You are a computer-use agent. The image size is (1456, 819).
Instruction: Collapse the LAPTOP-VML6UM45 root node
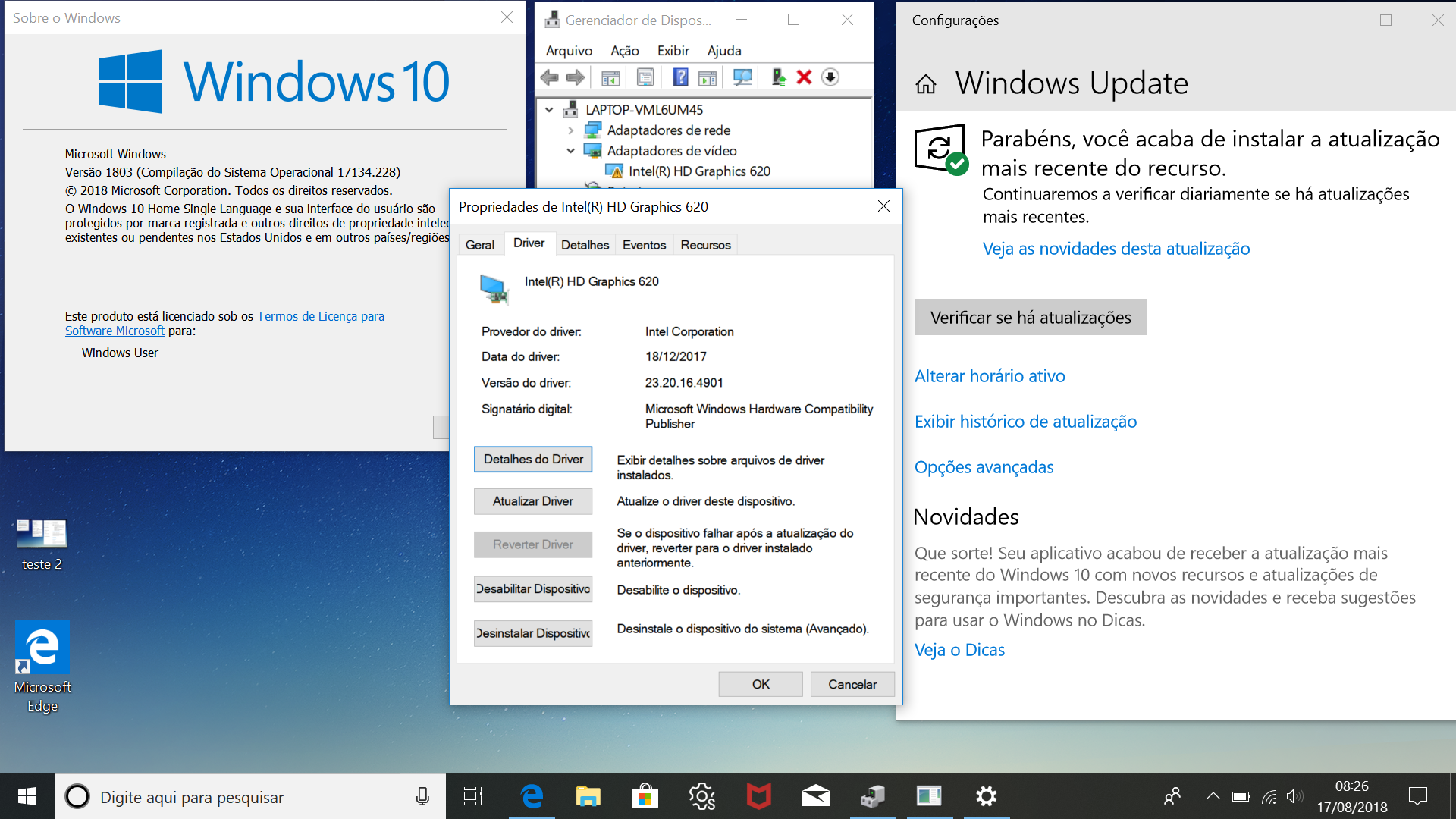coord(549,110)
